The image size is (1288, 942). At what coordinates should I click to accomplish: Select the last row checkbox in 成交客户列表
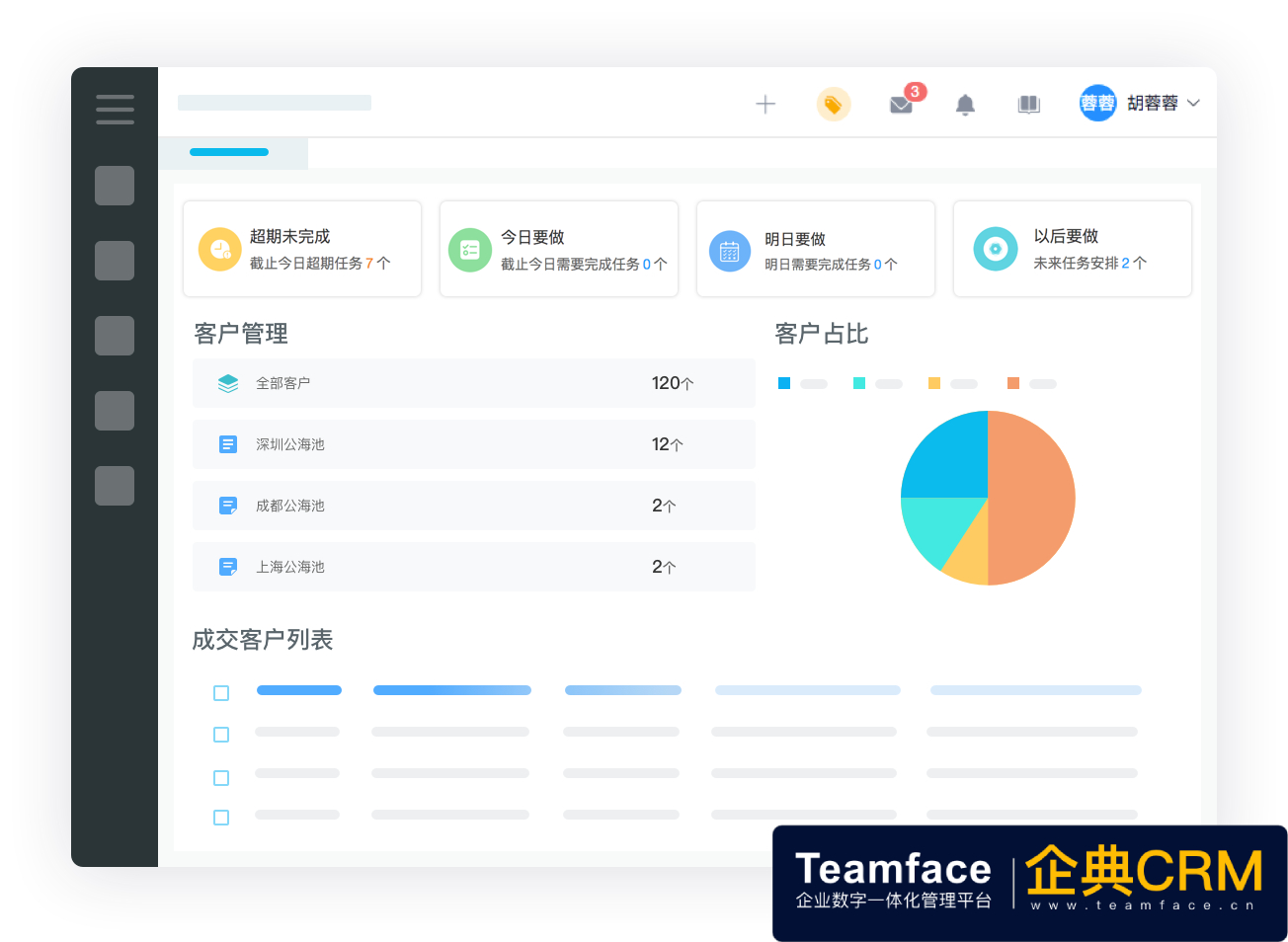pos(221,818)
